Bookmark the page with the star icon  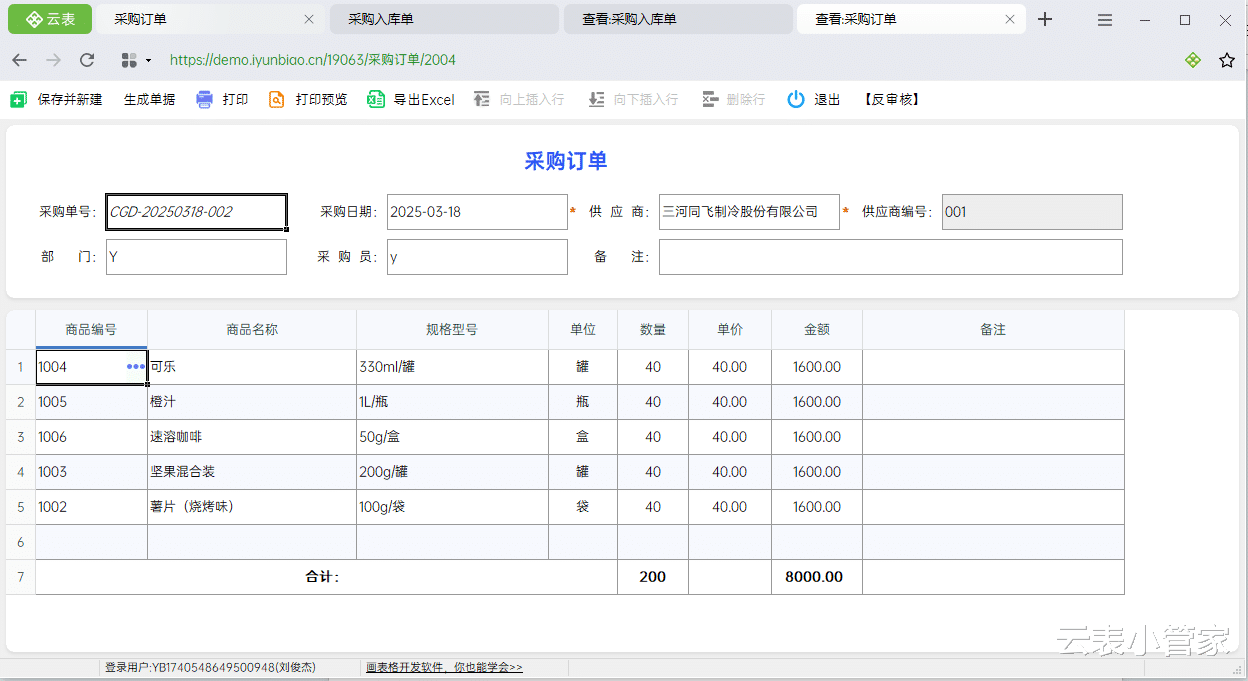[x=1227, y=60]
